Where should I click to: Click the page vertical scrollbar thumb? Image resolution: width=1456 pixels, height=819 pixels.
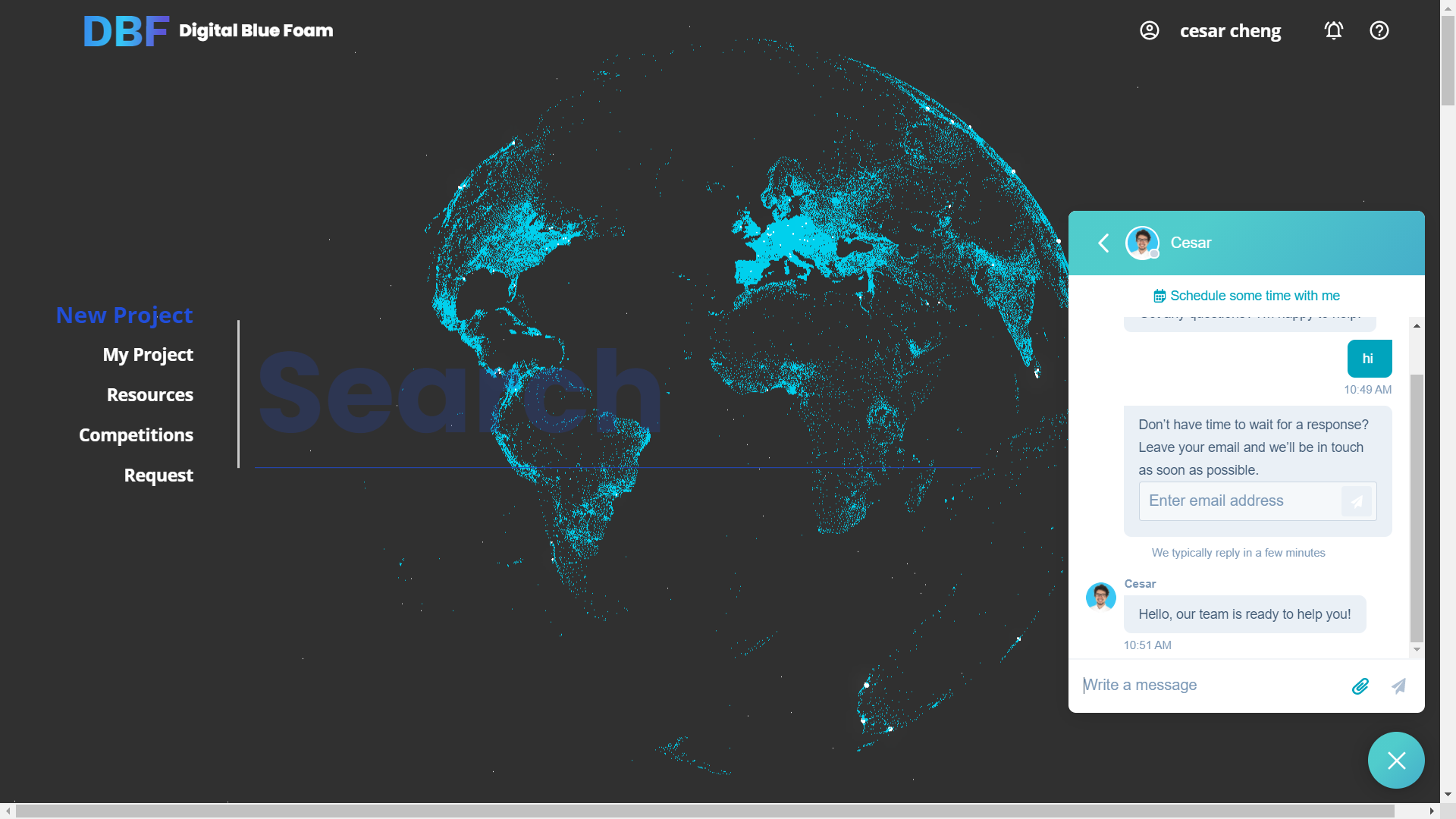[x=1448, y=61]
